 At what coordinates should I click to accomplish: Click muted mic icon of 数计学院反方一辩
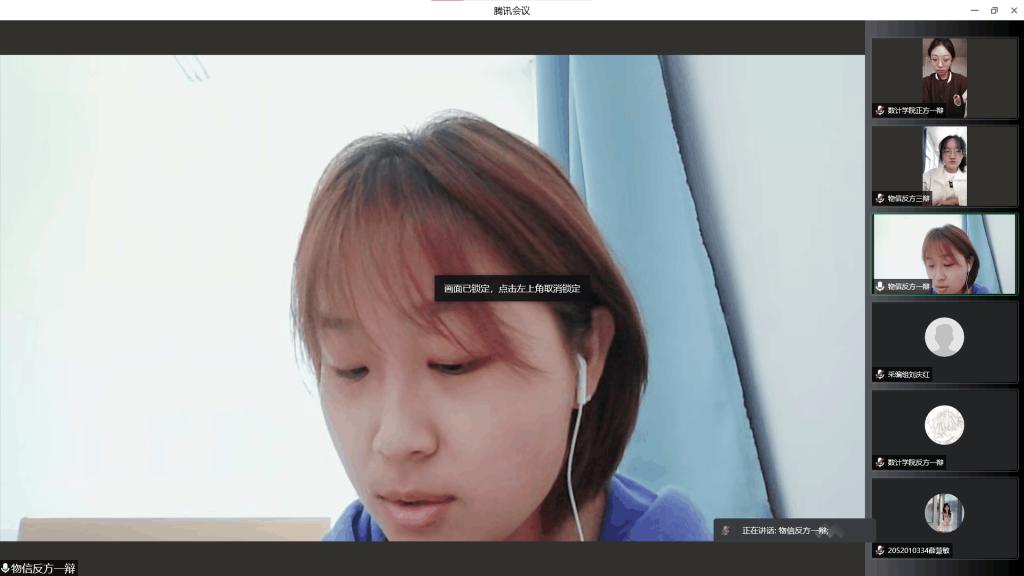(880, 463)
